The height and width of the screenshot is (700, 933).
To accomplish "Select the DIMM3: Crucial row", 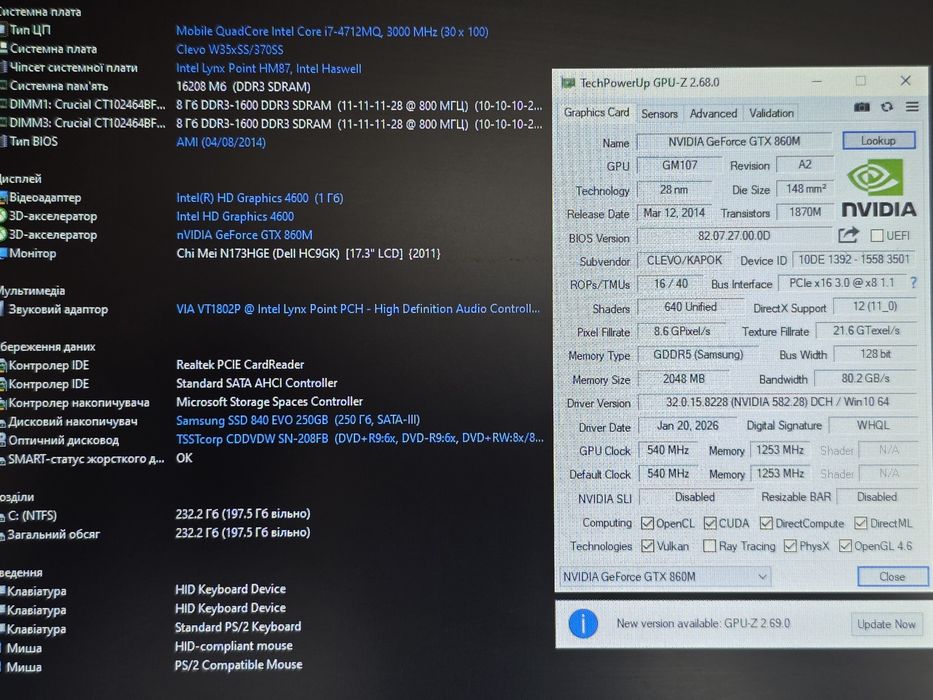I will coord(271,124).
